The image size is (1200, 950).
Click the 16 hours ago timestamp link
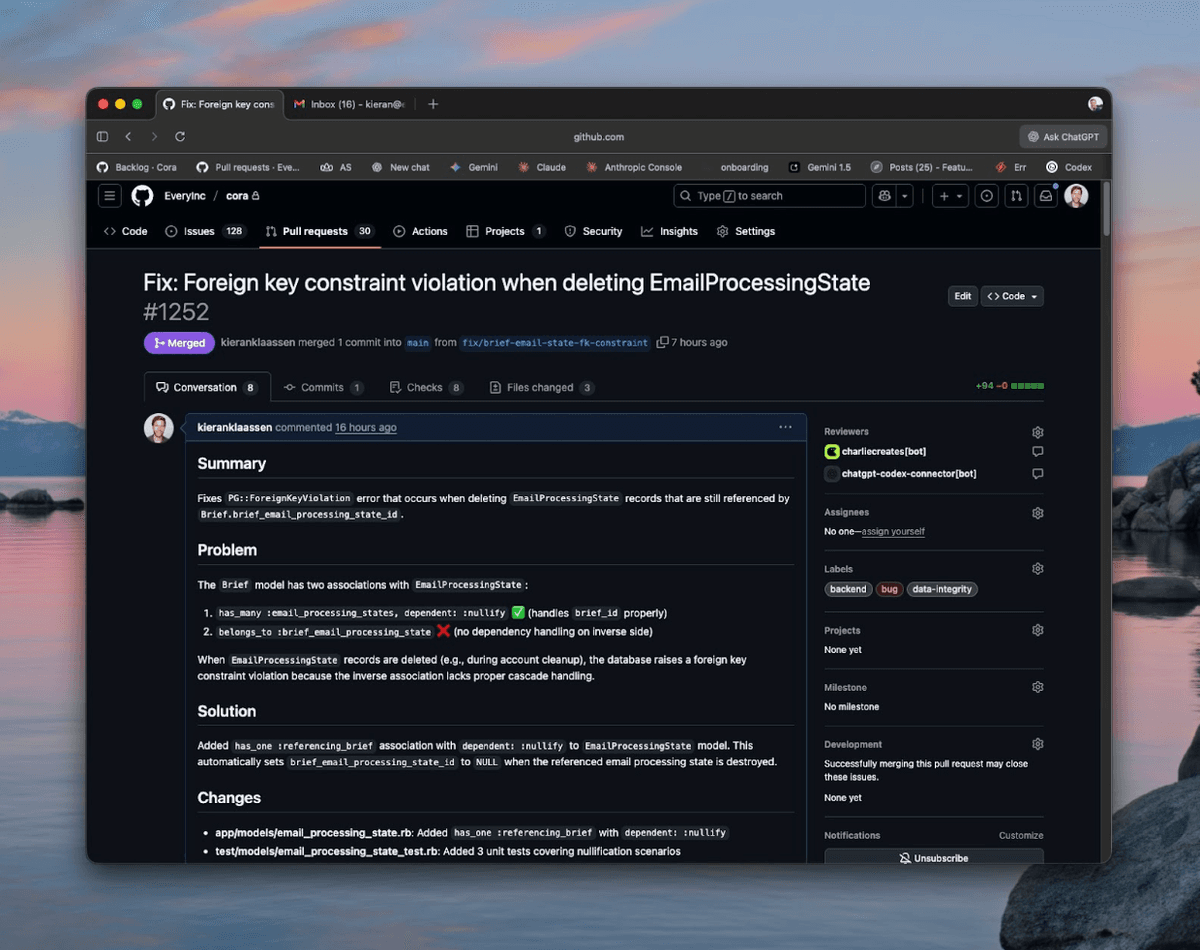(x=365, y=427)
